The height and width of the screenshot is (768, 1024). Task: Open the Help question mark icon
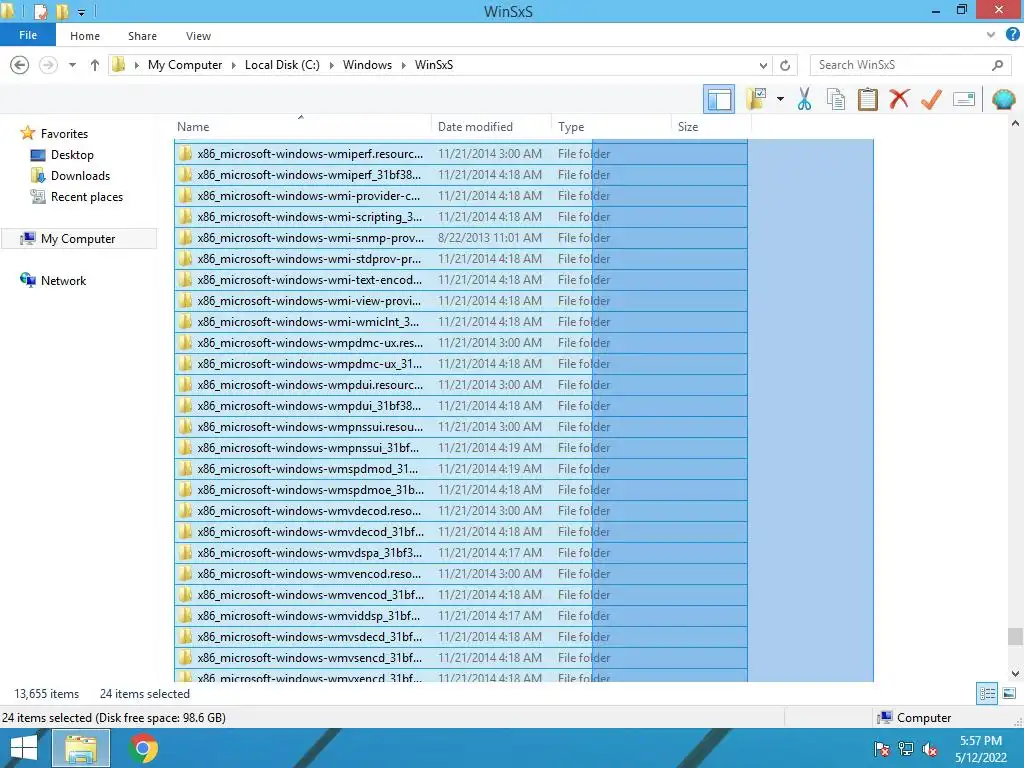pyautogui.click(x=1013, y=35)
